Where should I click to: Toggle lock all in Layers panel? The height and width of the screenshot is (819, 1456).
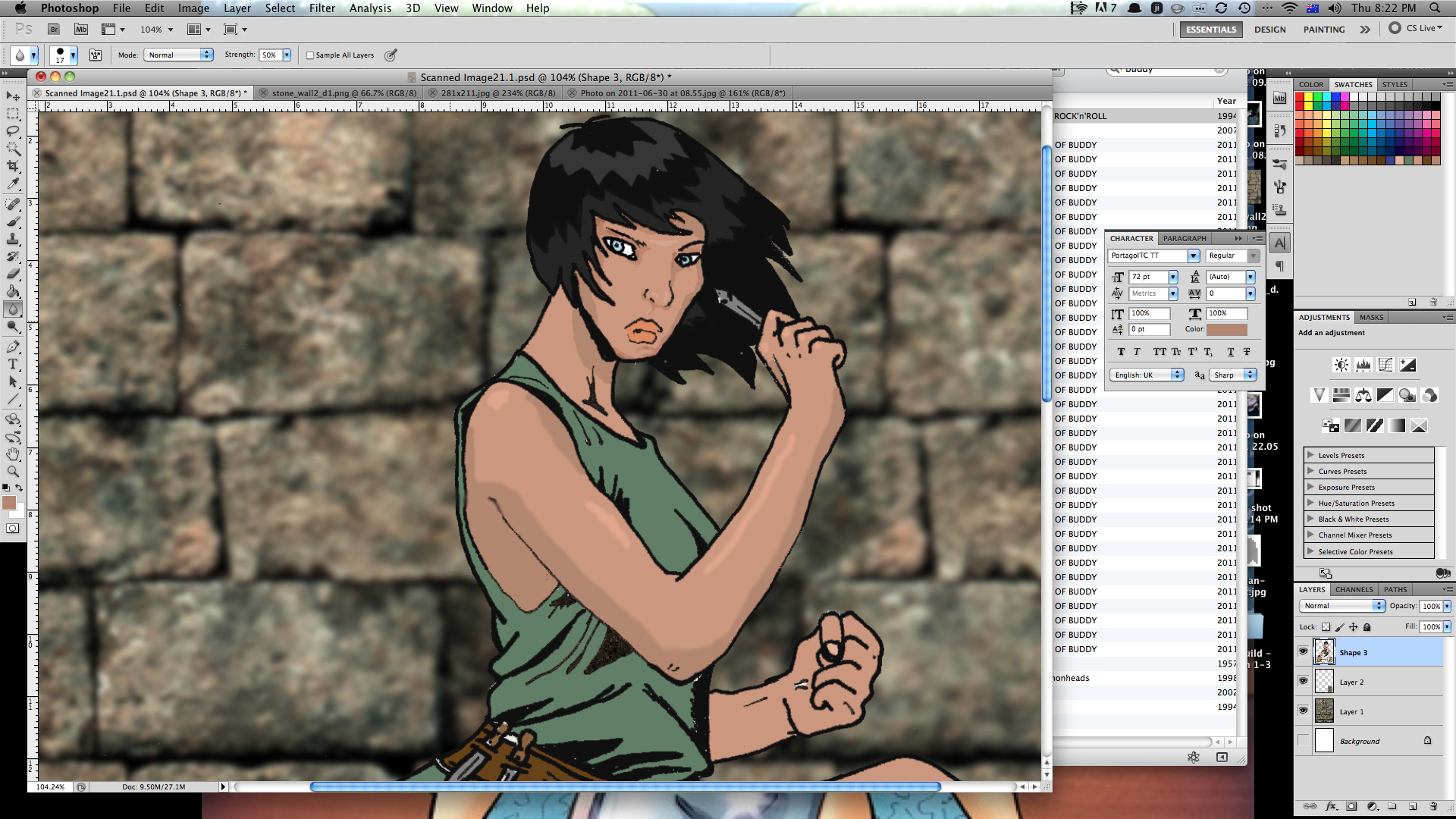[1367, 627]
